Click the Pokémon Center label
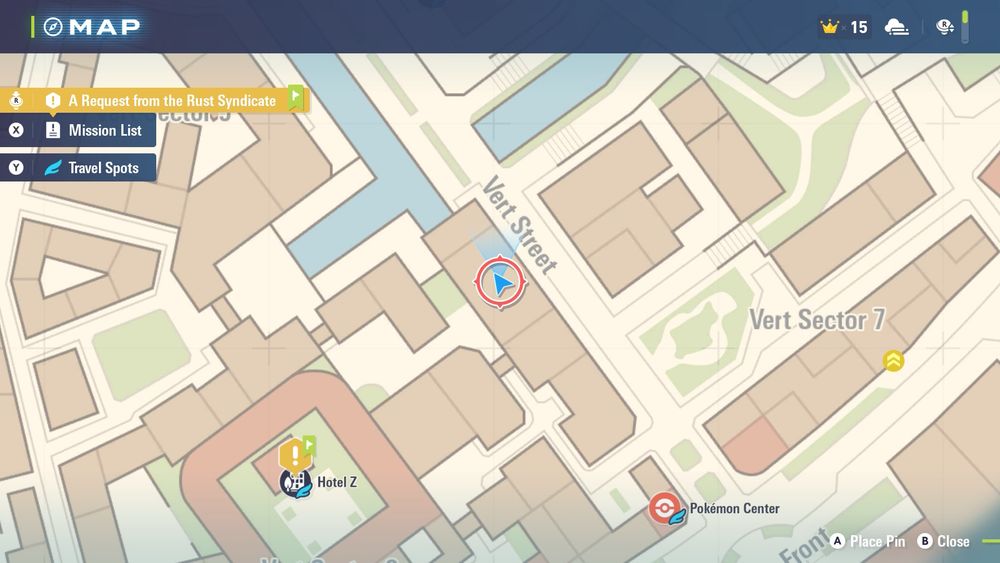The image size is (1000, 563). tap(734, 509)
